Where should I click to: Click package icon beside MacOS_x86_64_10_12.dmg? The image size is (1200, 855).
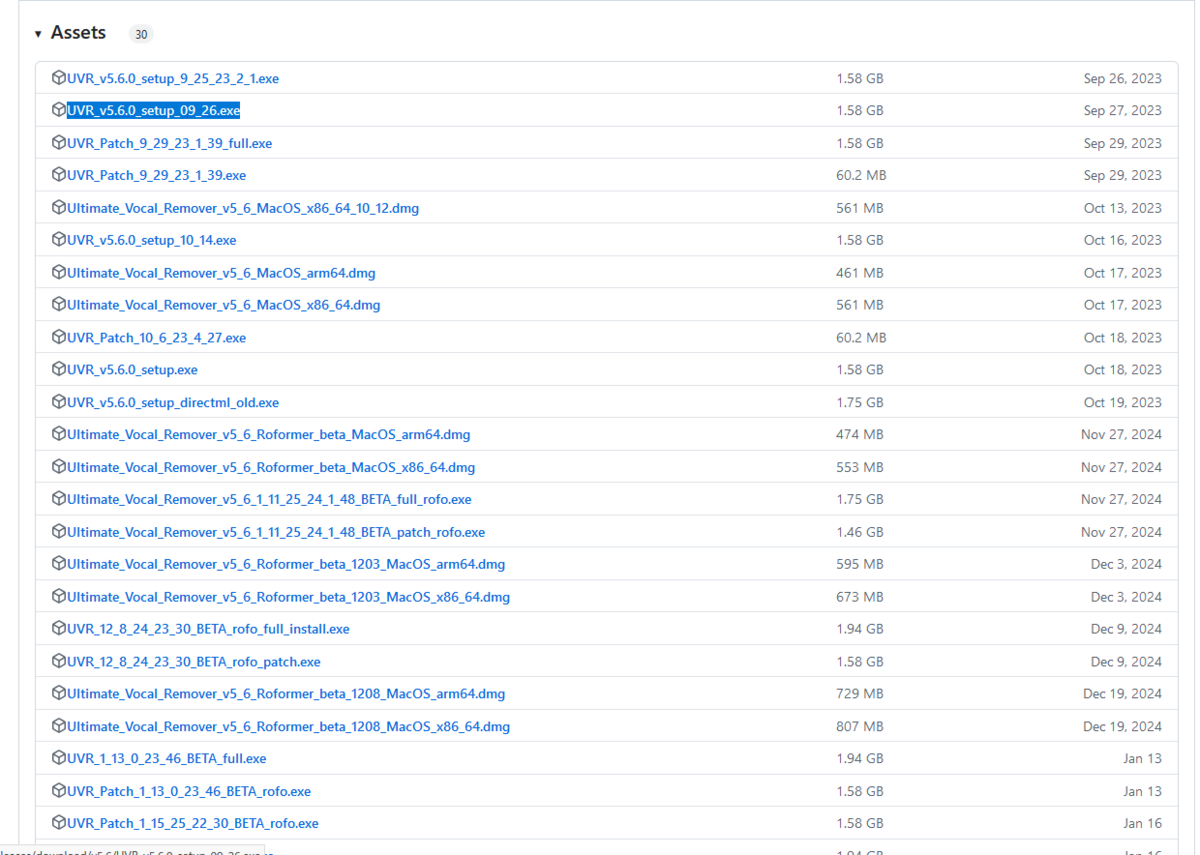tap(59, 208)
